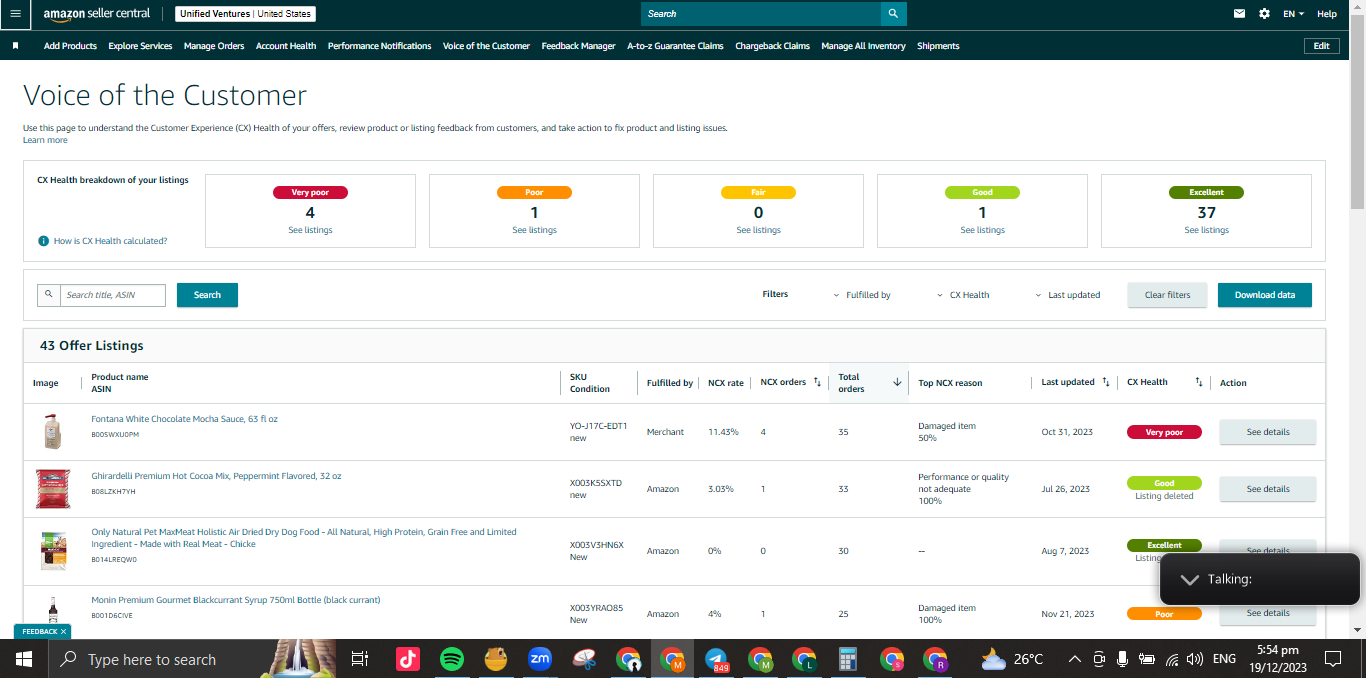
Task: Sort by NCX orders arrows
Action: tap(817, 382)
